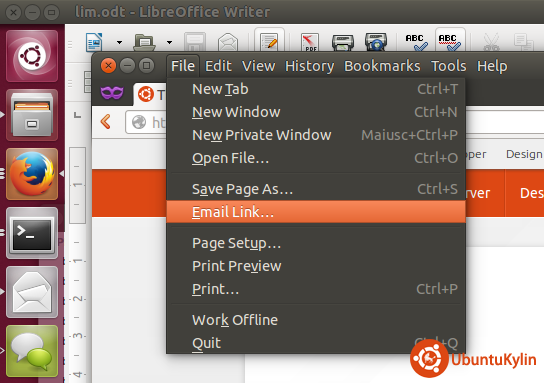Viewport: 544px width, 383px height.
Task: Click Writer vertical ruler
Action: [77, 264]
